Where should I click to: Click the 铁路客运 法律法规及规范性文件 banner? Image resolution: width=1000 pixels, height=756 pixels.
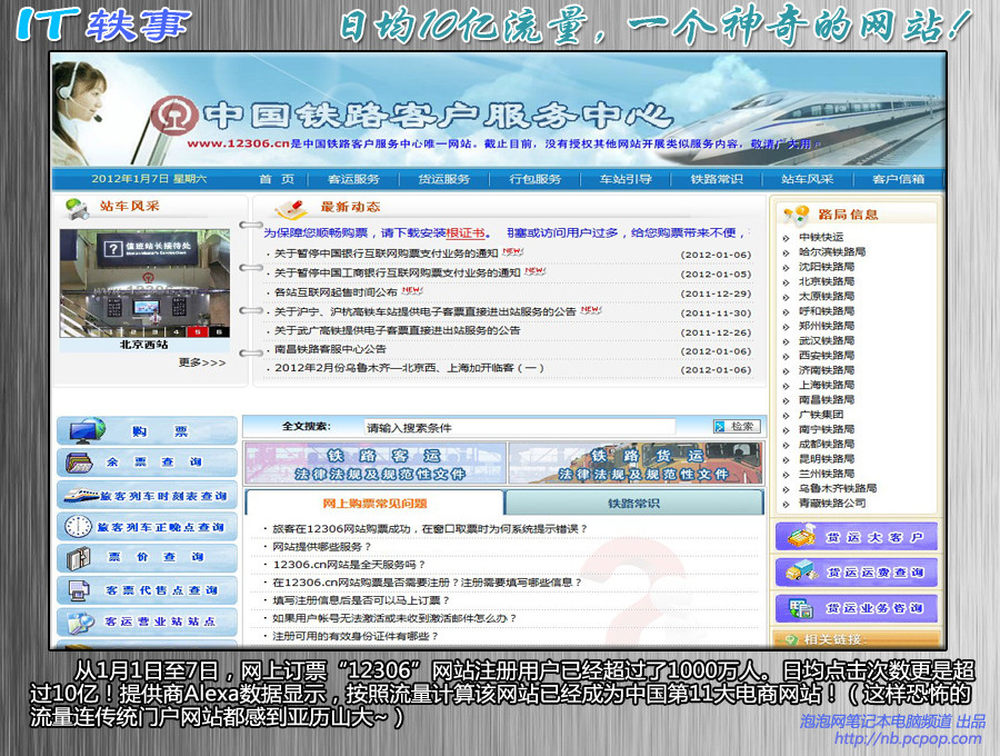click(x=376, y=463)
